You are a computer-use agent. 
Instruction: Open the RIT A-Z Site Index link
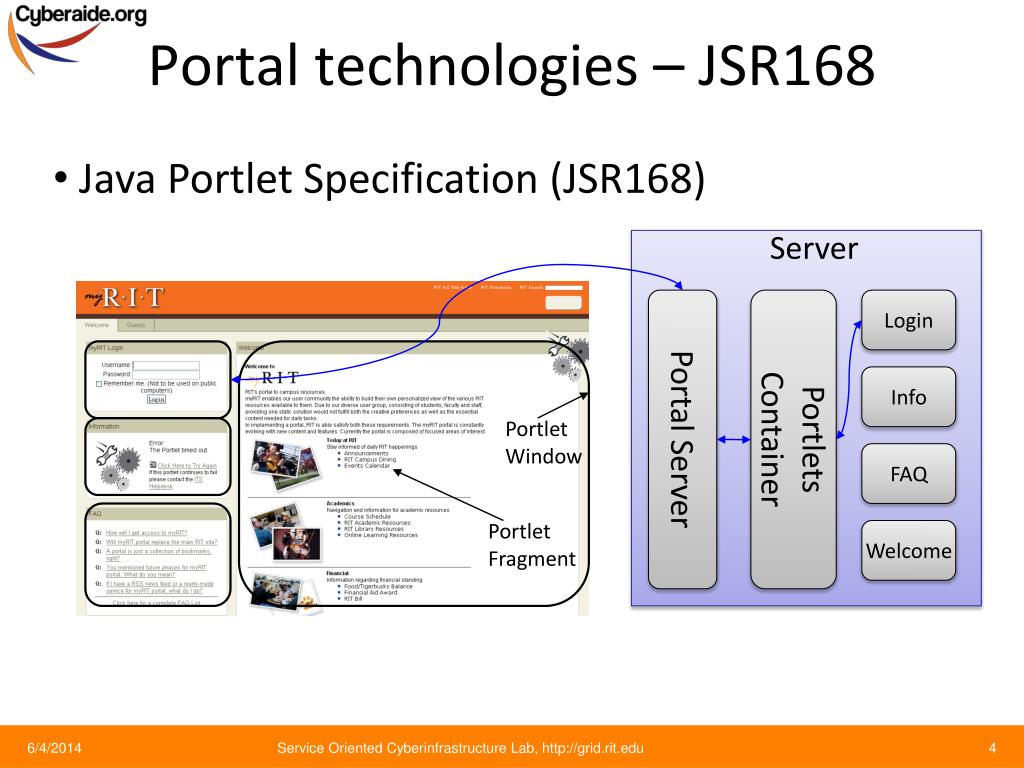click(x=453, y=287)
